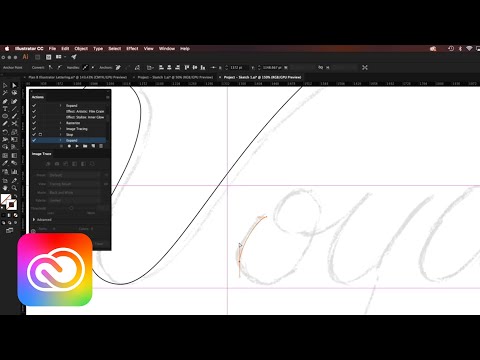Click the isolate selected object icon

click(x=365, y=67)
